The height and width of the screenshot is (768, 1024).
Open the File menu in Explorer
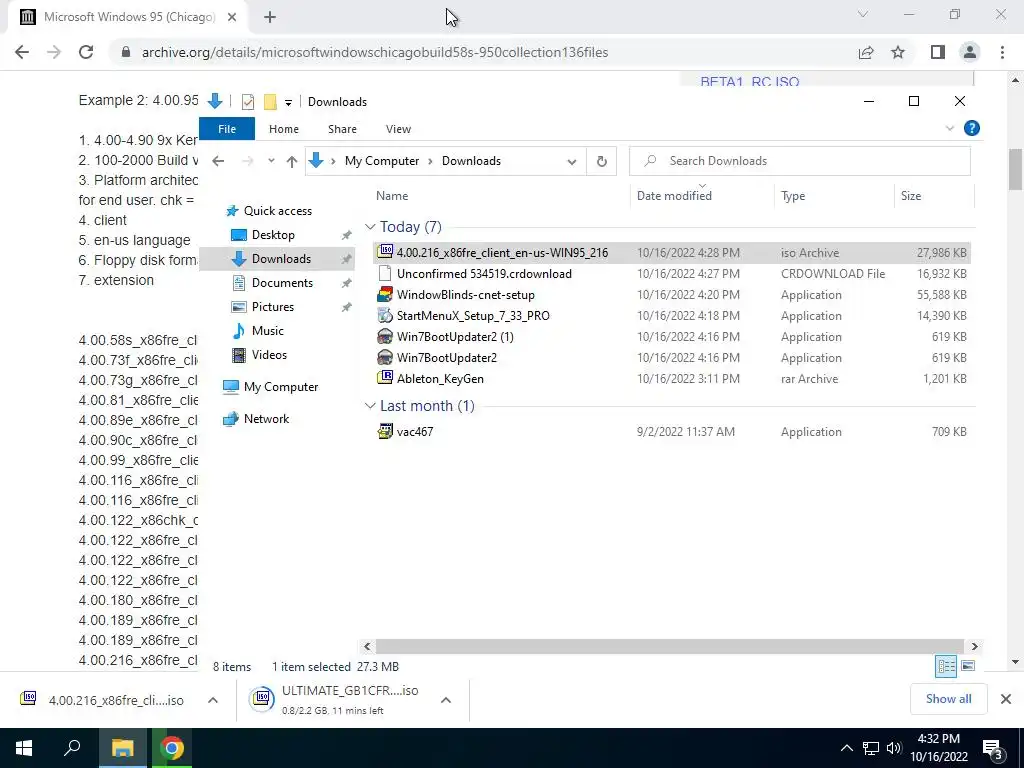227,129
